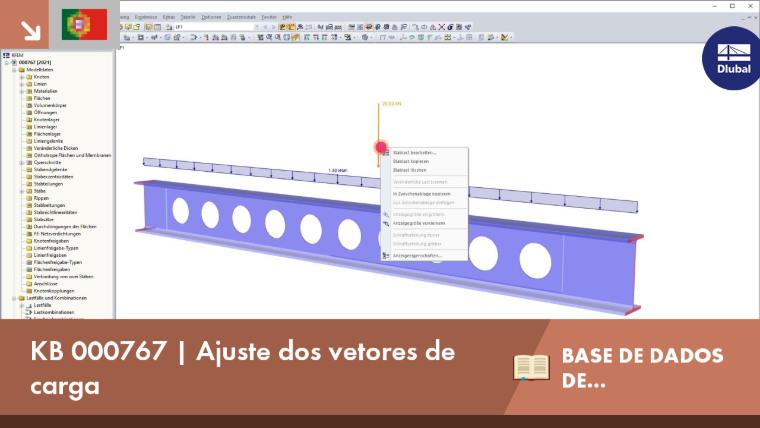Viewport: 760px width, 428px height.
Task: Open the Optionen menu
Action: (211, 17)
